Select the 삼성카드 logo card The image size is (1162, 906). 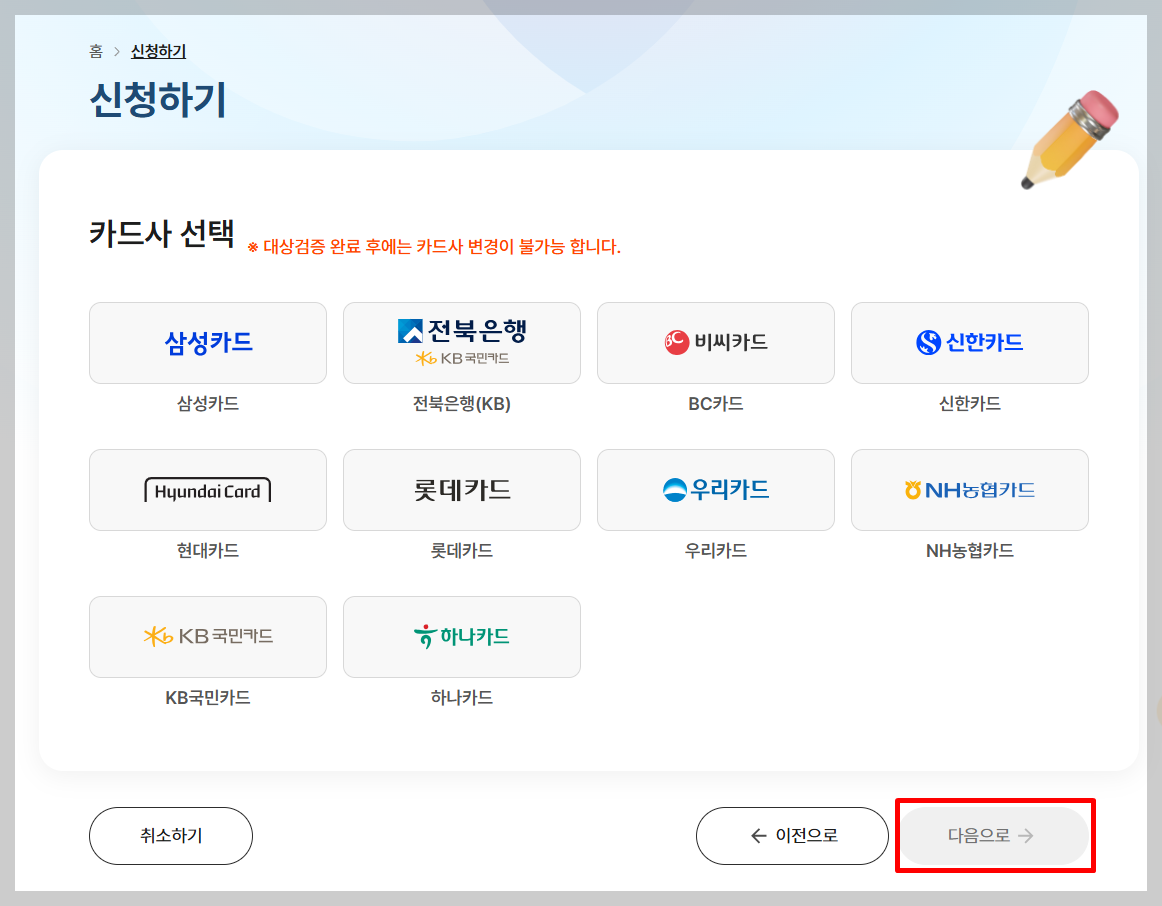pos(208,343)
